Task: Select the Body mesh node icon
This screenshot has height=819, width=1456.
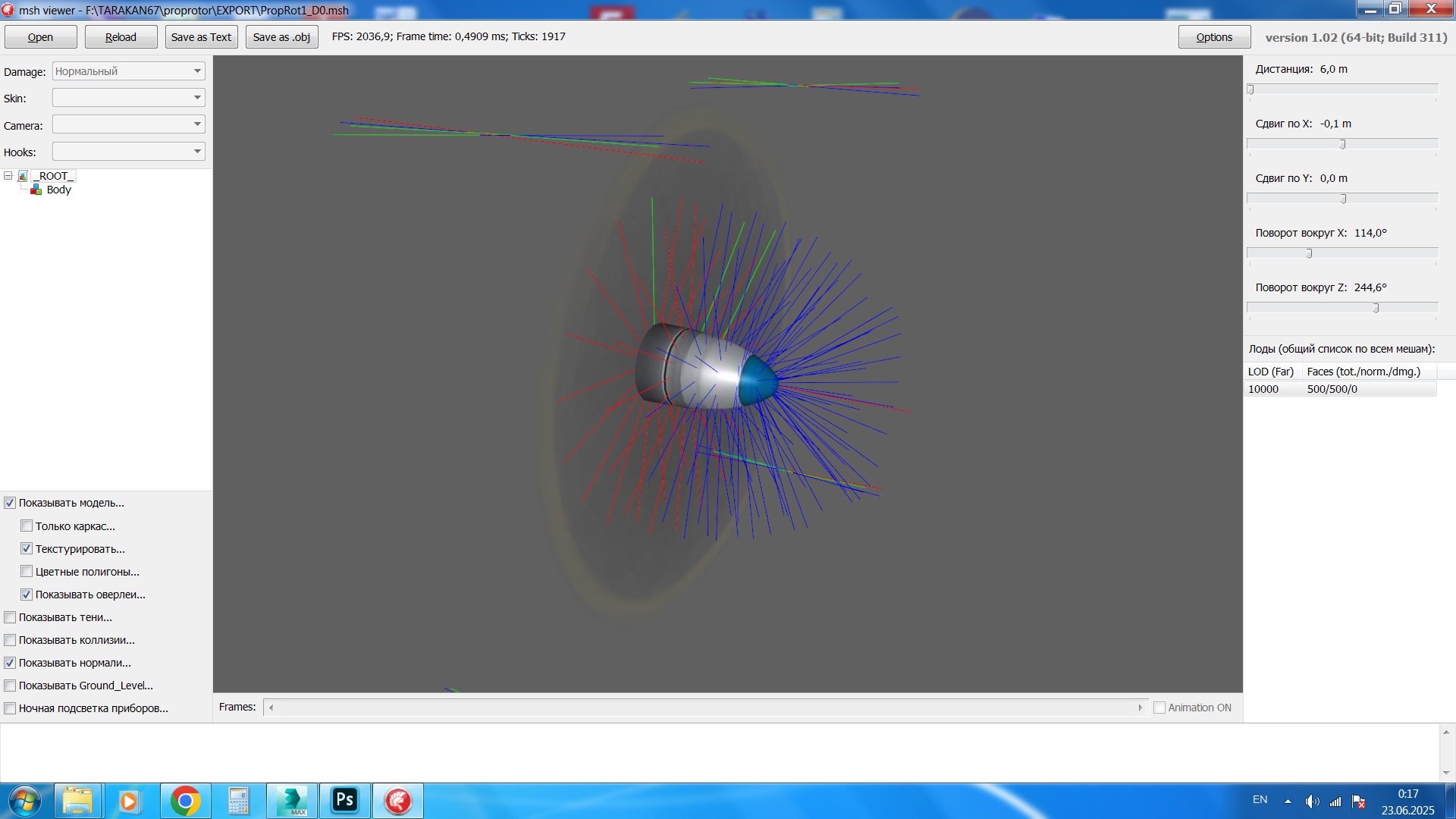Action: coord(36,190)
